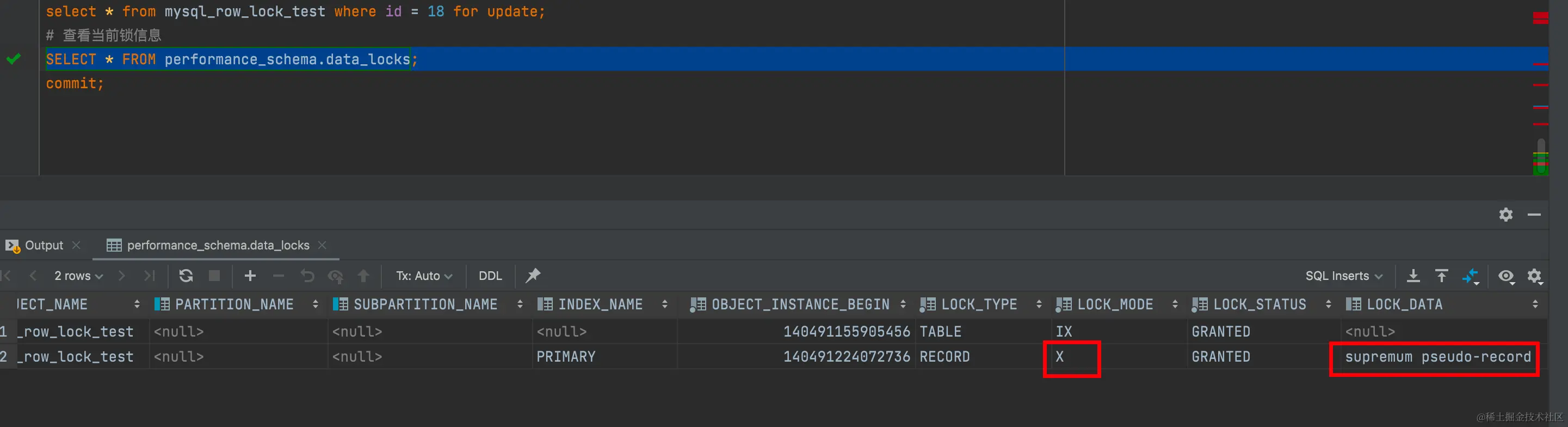Image resolution: width=1568 pixels, height=427 pixels.
Task: Toggle sort on LOCK_MODE column
Action: (x=1175, y=304)
